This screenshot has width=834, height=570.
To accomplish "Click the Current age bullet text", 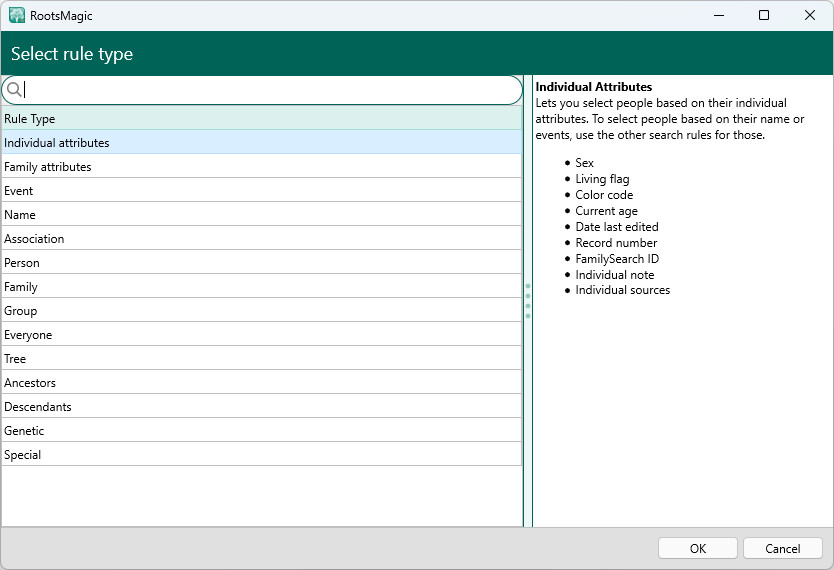I will coord(606,211).
